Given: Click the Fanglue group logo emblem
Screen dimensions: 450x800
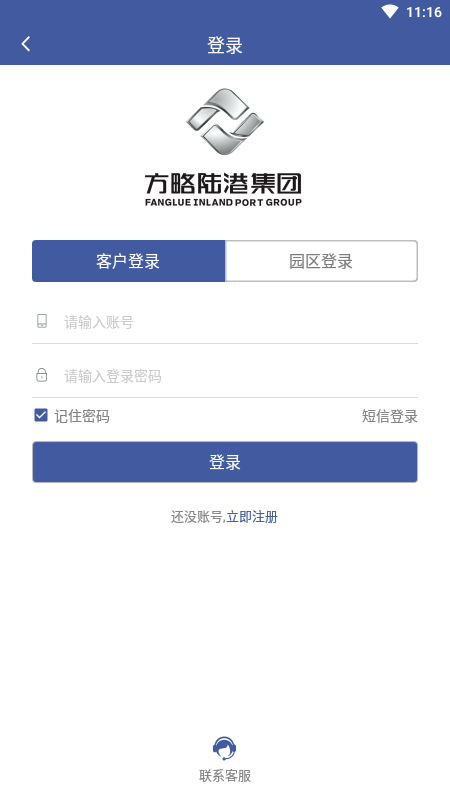Looking at the screenshot, I should coord(225,121).
